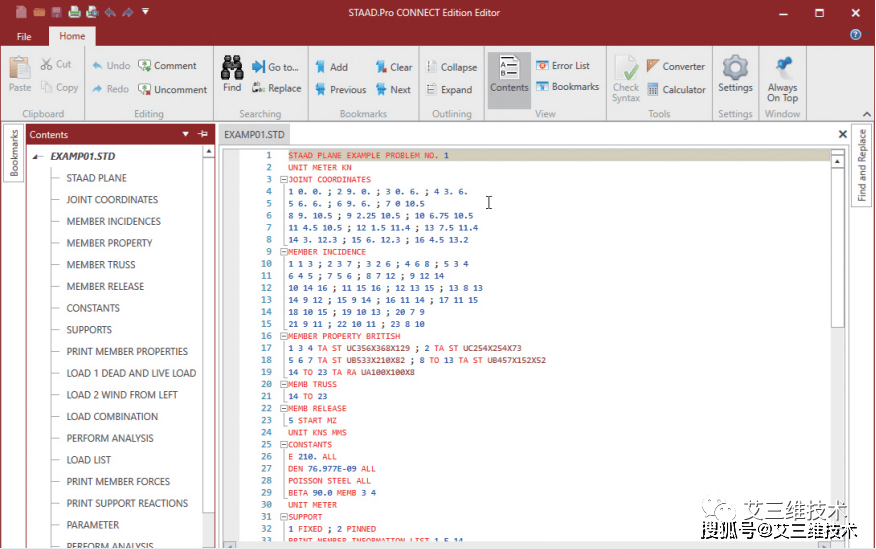The height and width of the screenshot is (549, 876).
Task: Select SUPPORTS in Contents tree
Action: coord(89,330)
